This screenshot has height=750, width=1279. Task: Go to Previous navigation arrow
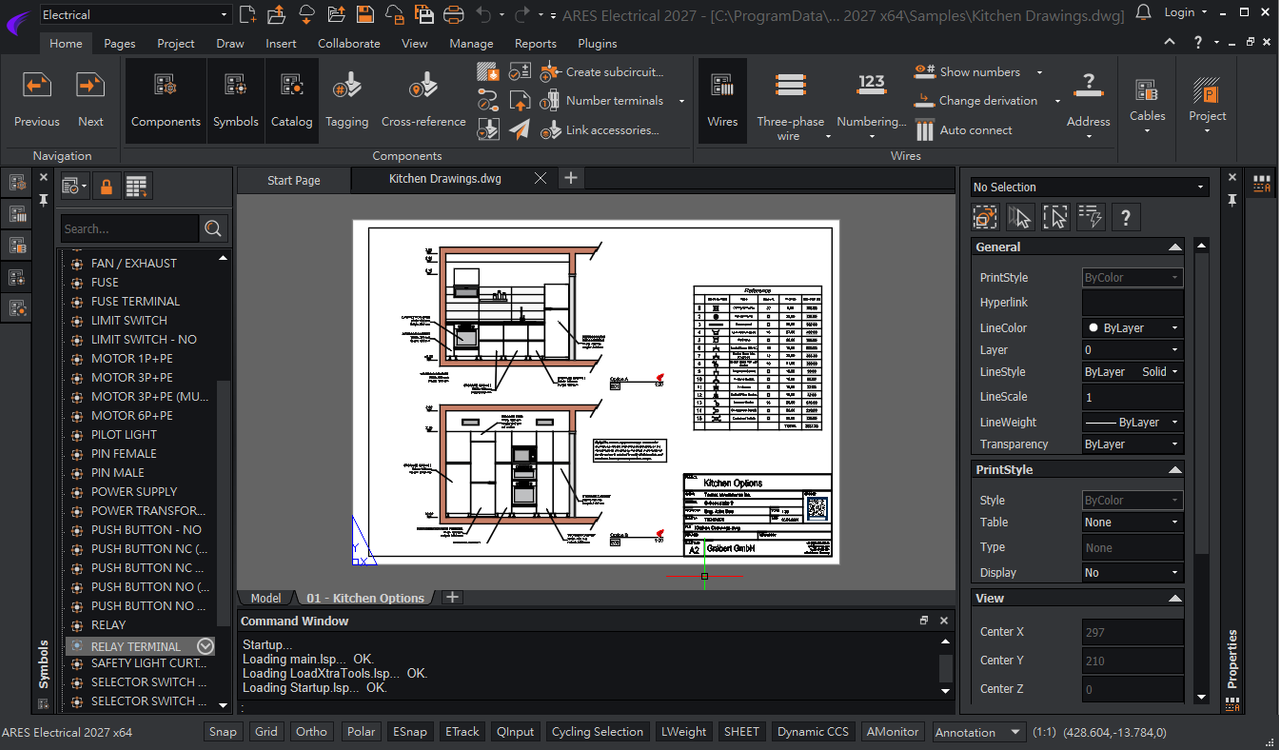37,100
